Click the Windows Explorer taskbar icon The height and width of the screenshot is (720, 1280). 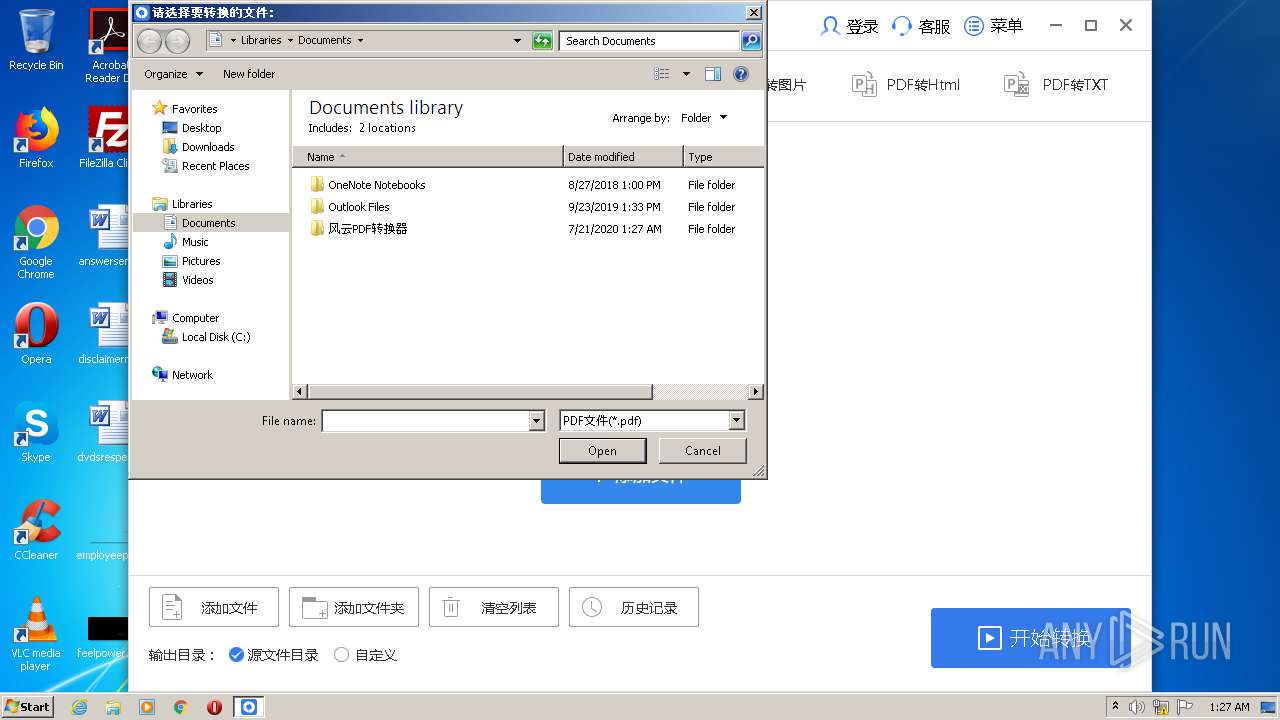click(113, 707)
